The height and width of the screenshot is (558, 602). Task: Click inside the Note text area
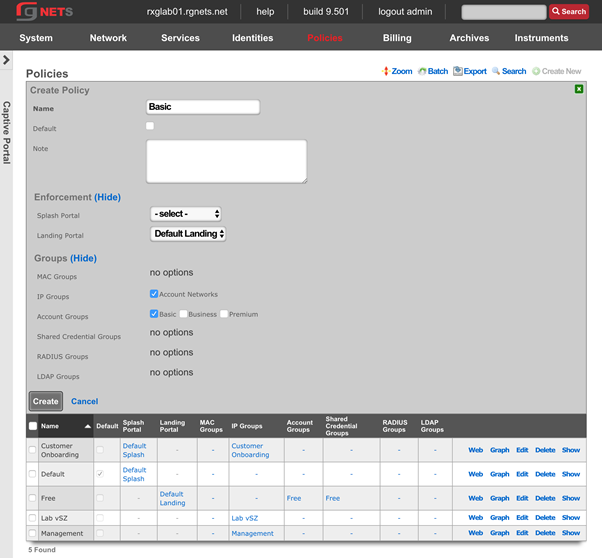[x=226, y=161]
